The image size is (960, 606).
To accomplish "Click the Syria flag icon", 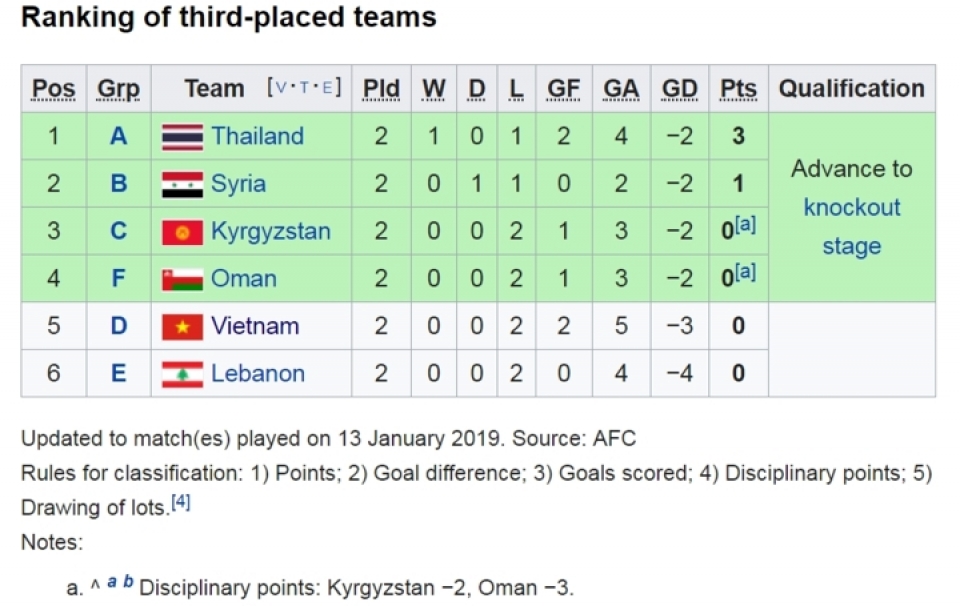I will [x=182, y=184].
